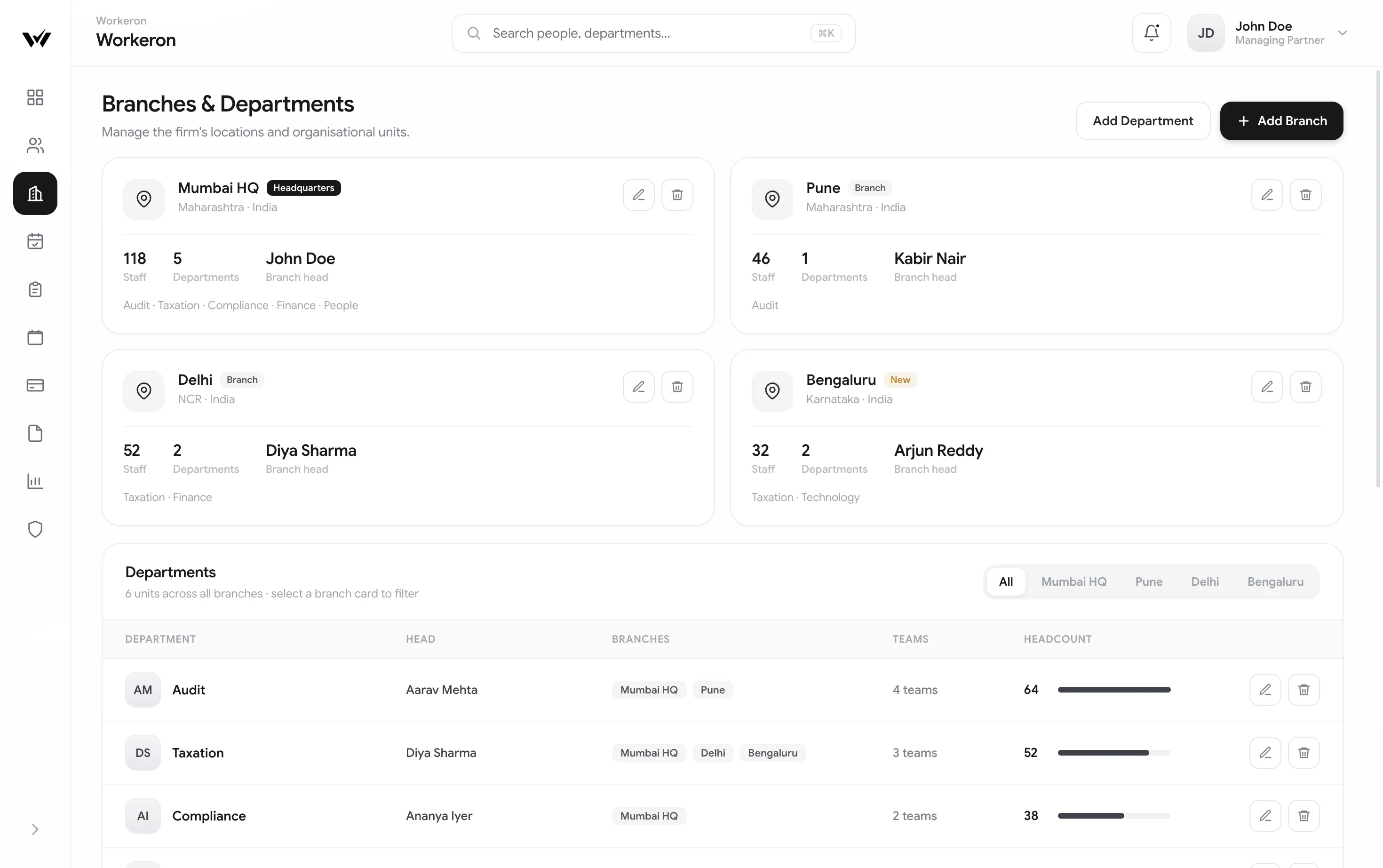Image resolution: width=1383 pixels, height=868 pixels.
Task: Open the calendar-check sidebar icon
Action: pos(35,241)
